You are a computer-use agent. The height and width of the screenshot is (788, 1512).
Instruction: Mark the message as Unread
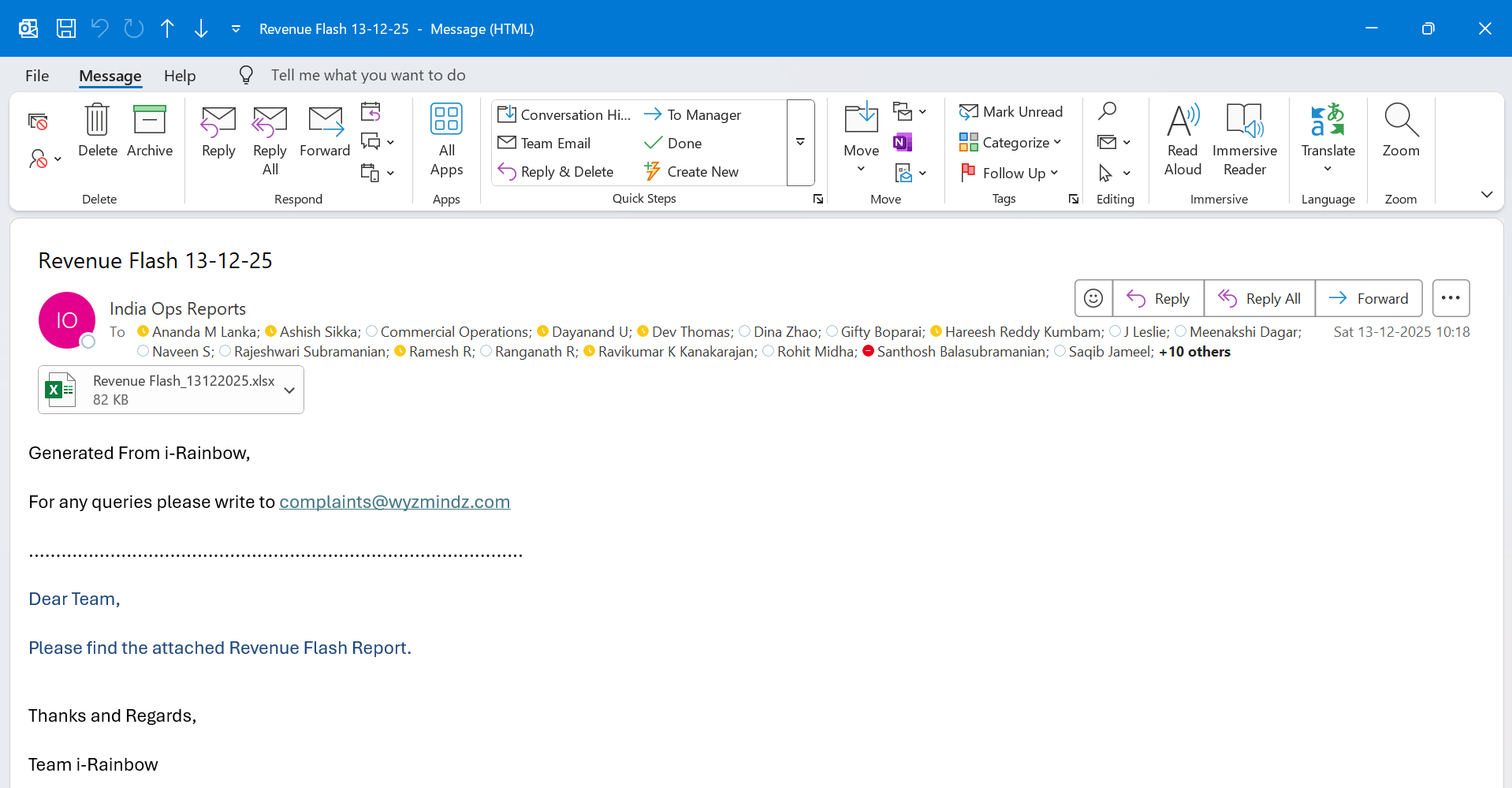(1011, 112)
